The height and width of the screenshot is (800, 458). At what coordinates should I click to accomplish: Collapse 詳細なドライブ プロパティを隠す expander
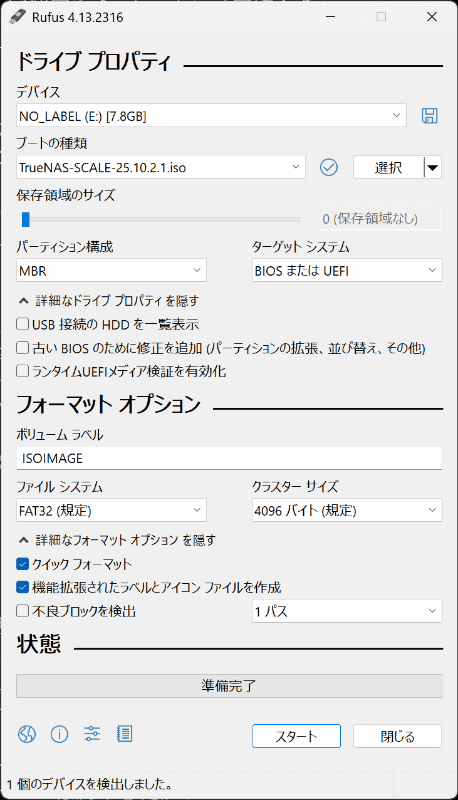coord(109,301)
